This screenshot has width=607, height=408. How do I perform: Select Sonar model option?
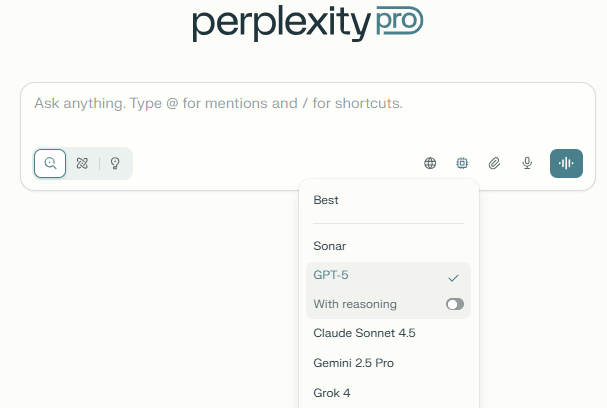tap(330, 246)
